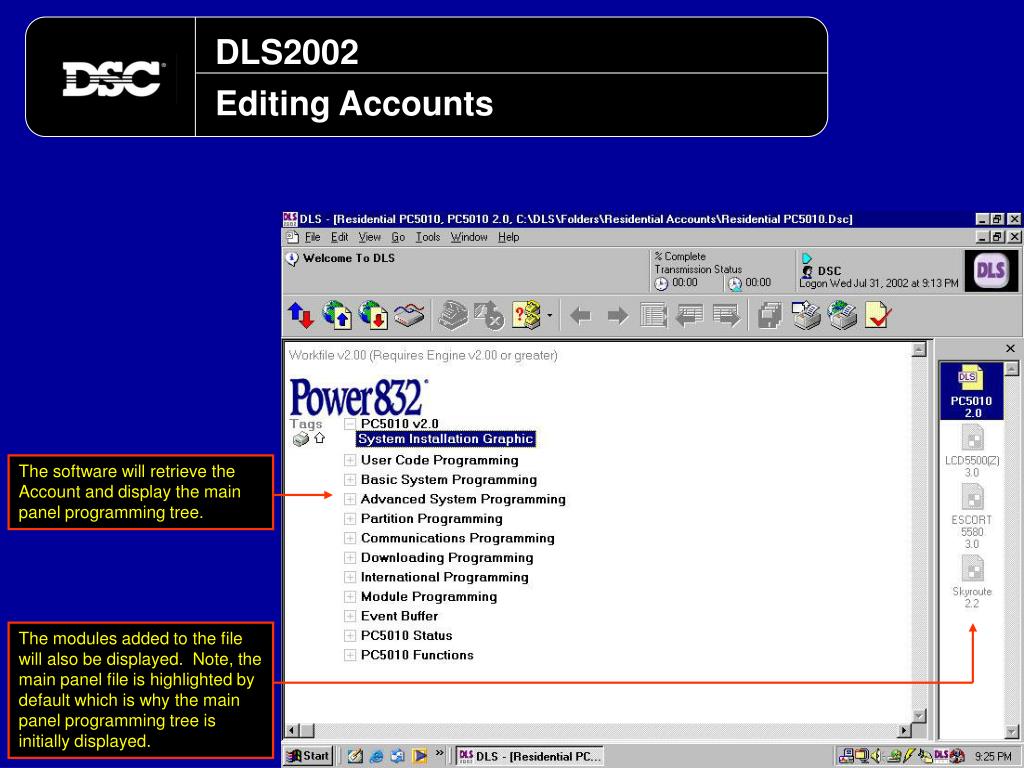This screenshot has height=768, width=1024.
Task: Open the Tools menu
Action: click(x=428, y=237)
